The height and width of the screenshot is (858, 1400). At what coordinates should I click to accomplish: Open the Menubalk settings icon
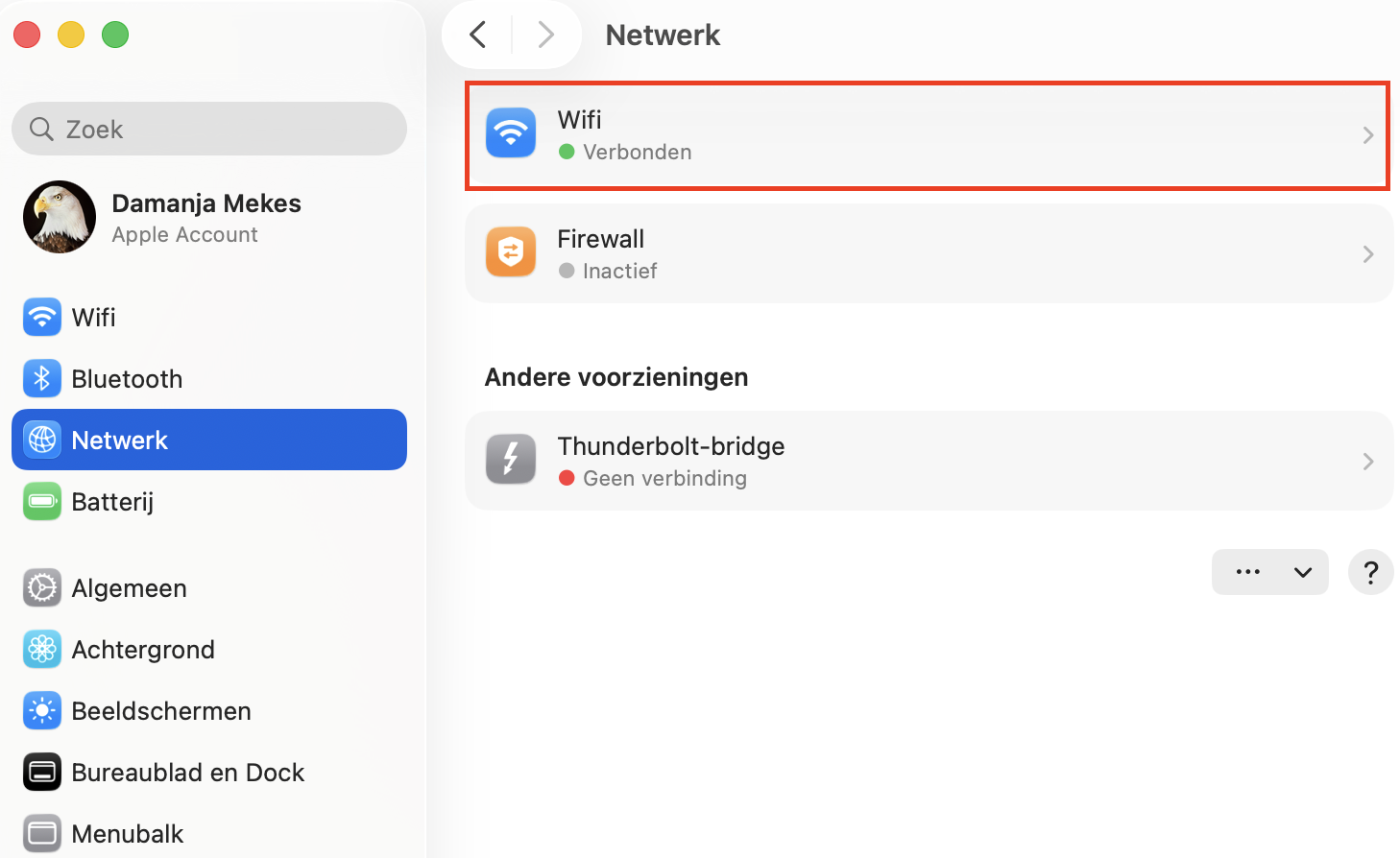(41, 833)
